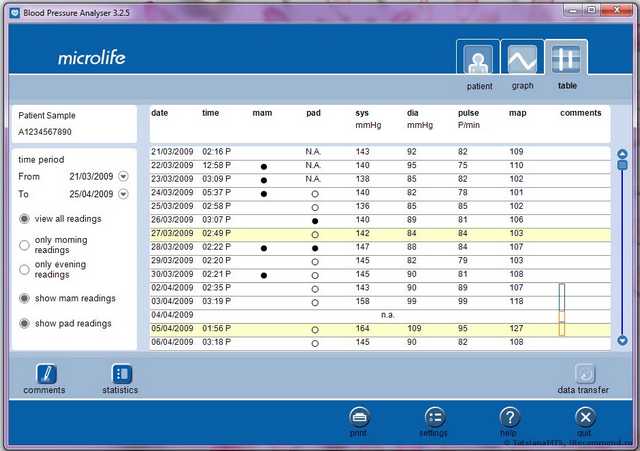Image resolution: width=640 pixels, height=451 pixels.
Task: Select the 'view all readings' radio button
Action: (24, 219)
